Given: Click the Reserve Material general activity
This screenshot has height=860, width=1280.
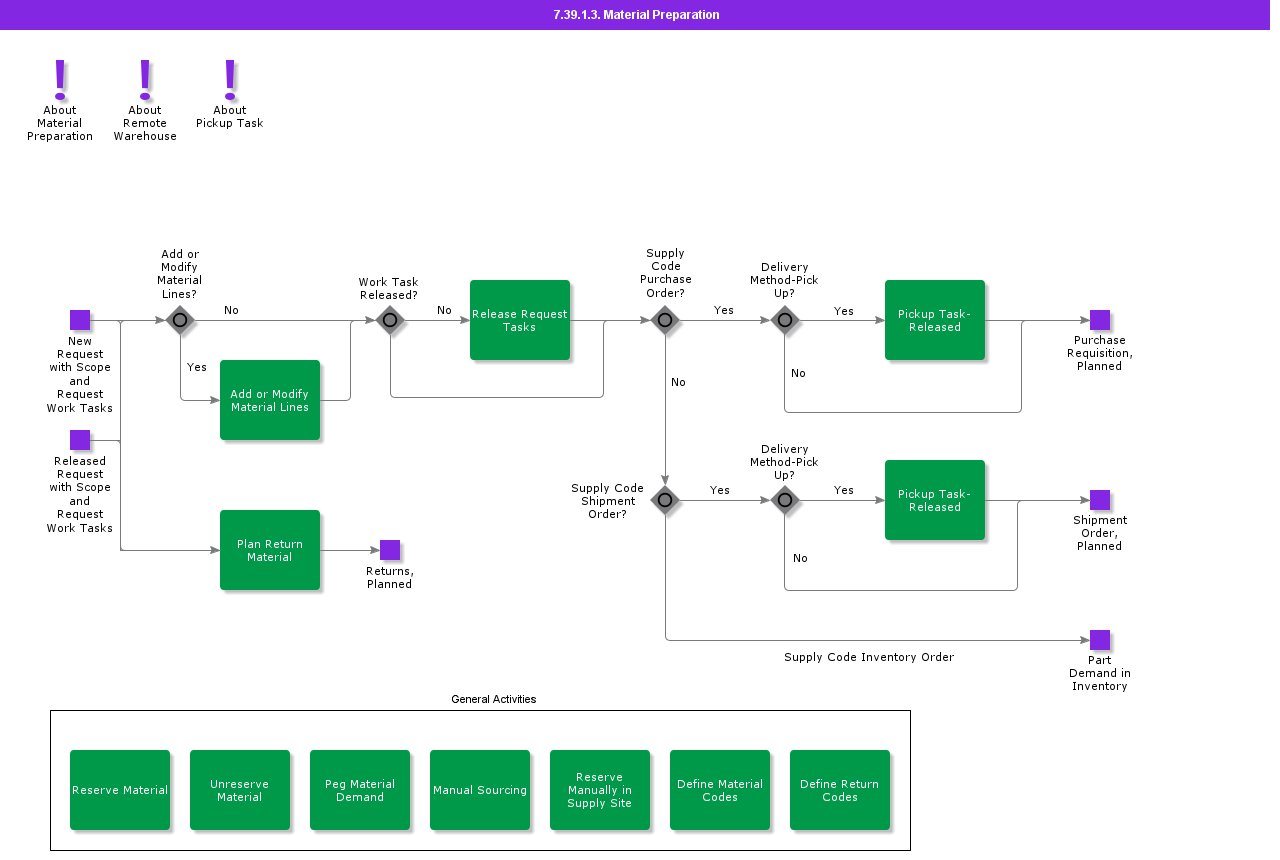Looking at the screenshot, I should click(x=120, y=790).
